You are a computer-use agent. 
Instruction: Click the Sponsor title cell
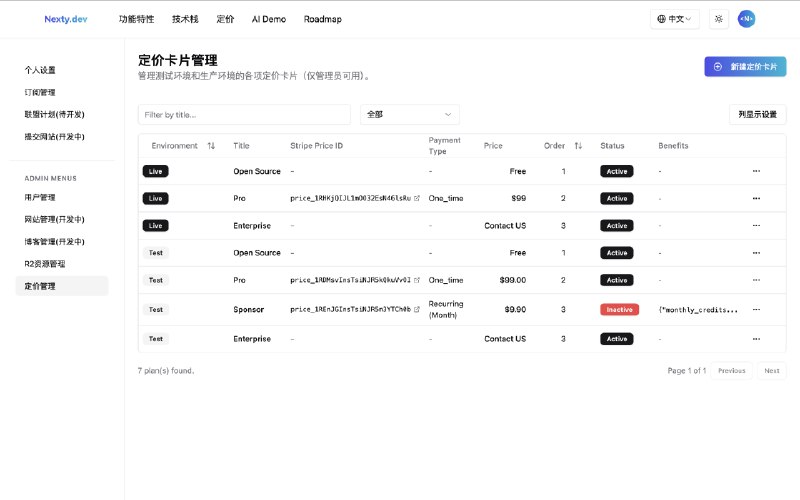click(x=248, y=310)
